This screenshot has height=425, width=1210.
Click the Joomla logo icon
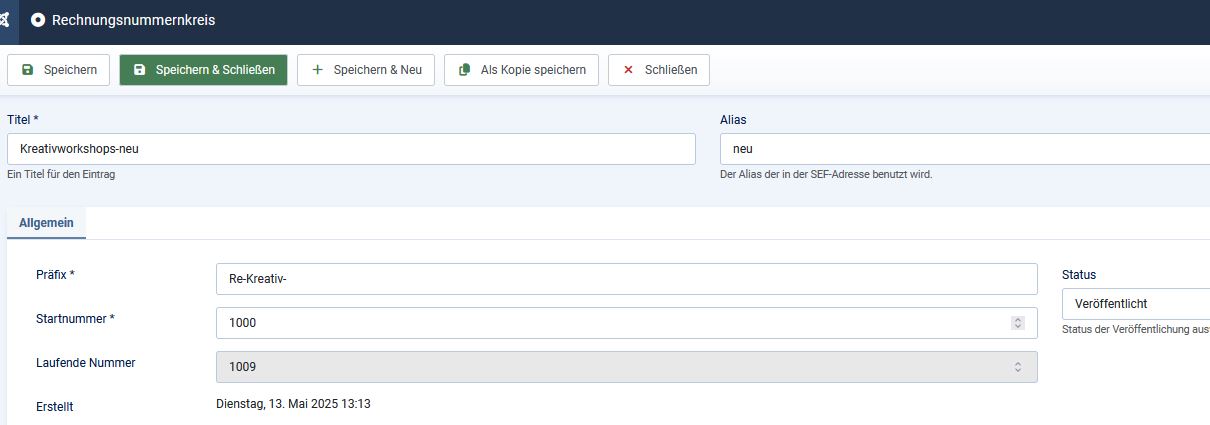(6, 20)
